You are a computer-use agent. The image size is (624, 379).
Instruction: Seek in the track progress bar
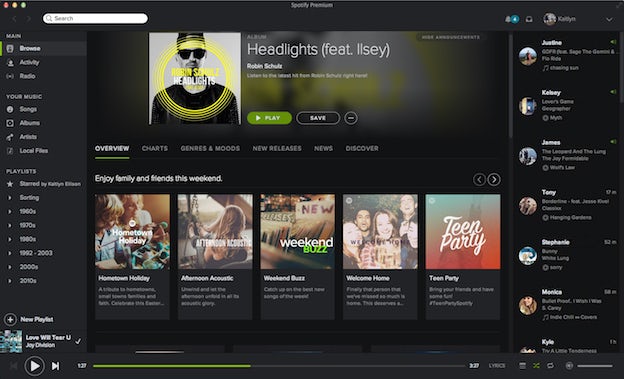(x=279, y=366)
